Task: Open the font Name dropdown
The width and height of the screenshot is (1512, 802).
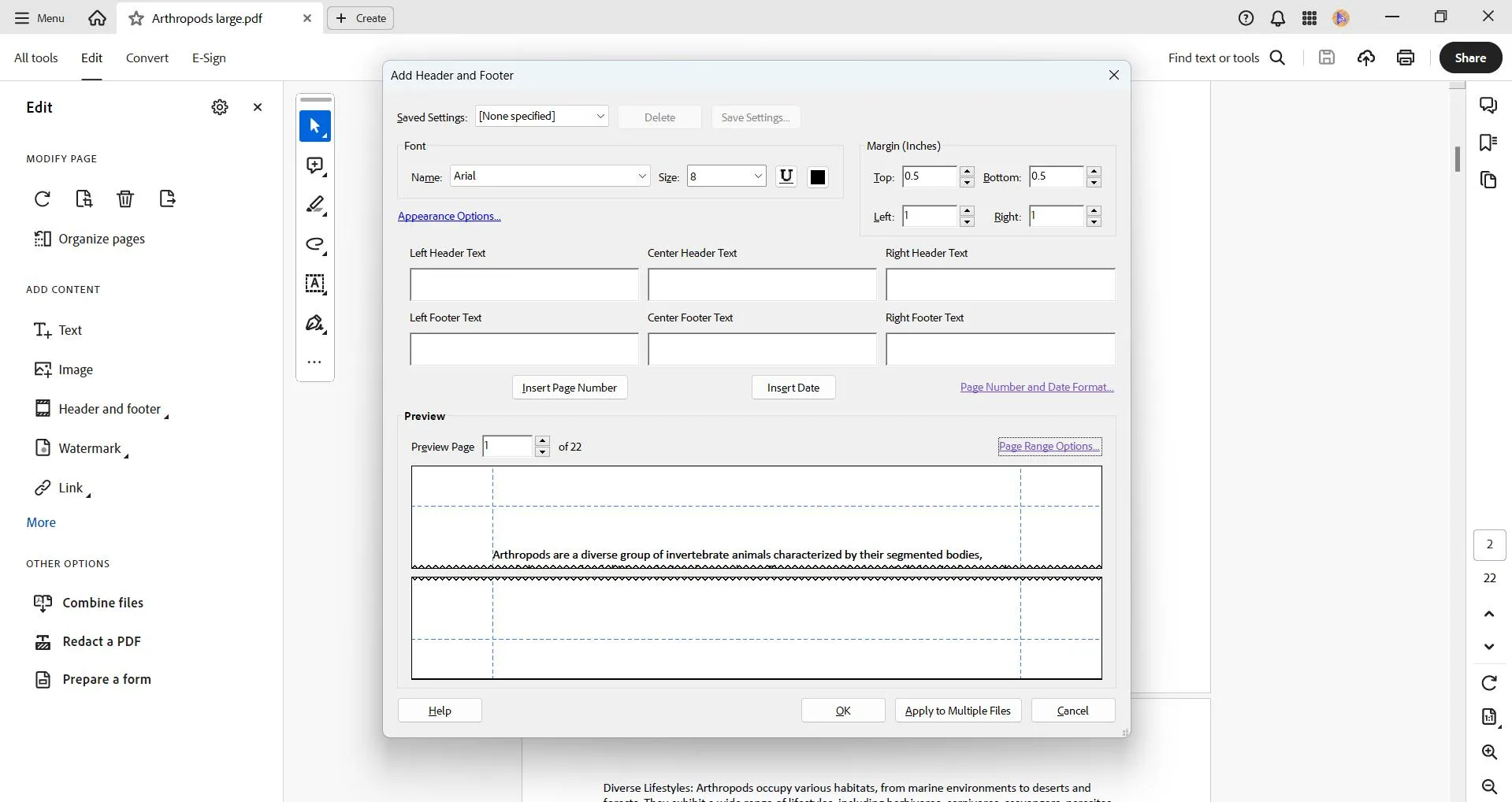Action: [x=549, y=176]
